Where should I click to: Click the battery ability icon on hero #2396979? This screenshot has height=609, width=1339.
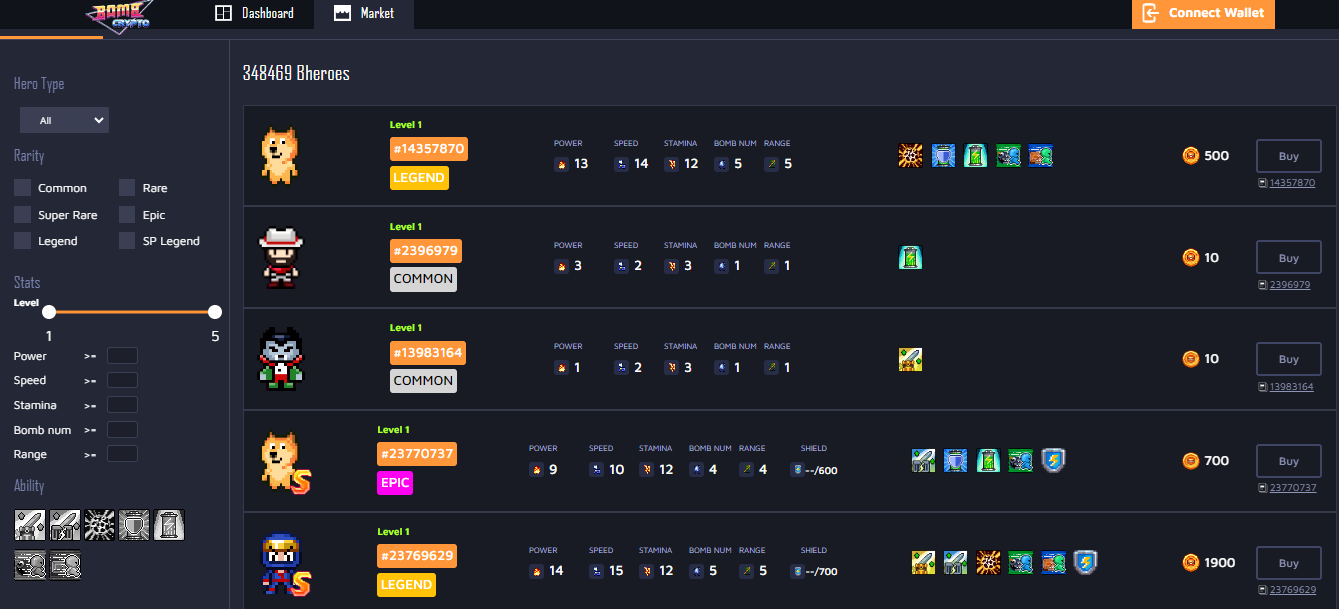pyautogui.click(x=910, y=258)
